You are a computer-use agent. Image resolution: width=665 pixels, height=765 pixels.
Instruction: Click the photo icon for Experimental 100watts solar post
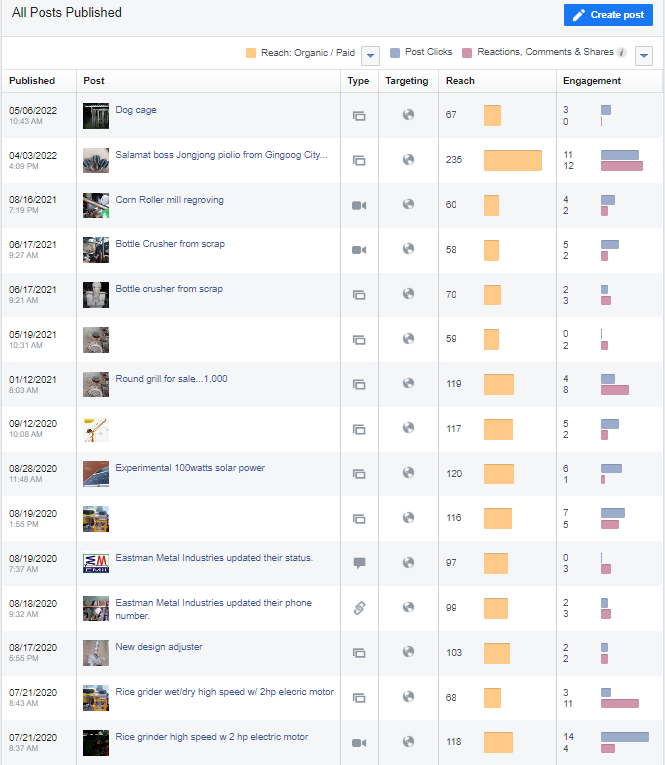click(x=359, y=474)
